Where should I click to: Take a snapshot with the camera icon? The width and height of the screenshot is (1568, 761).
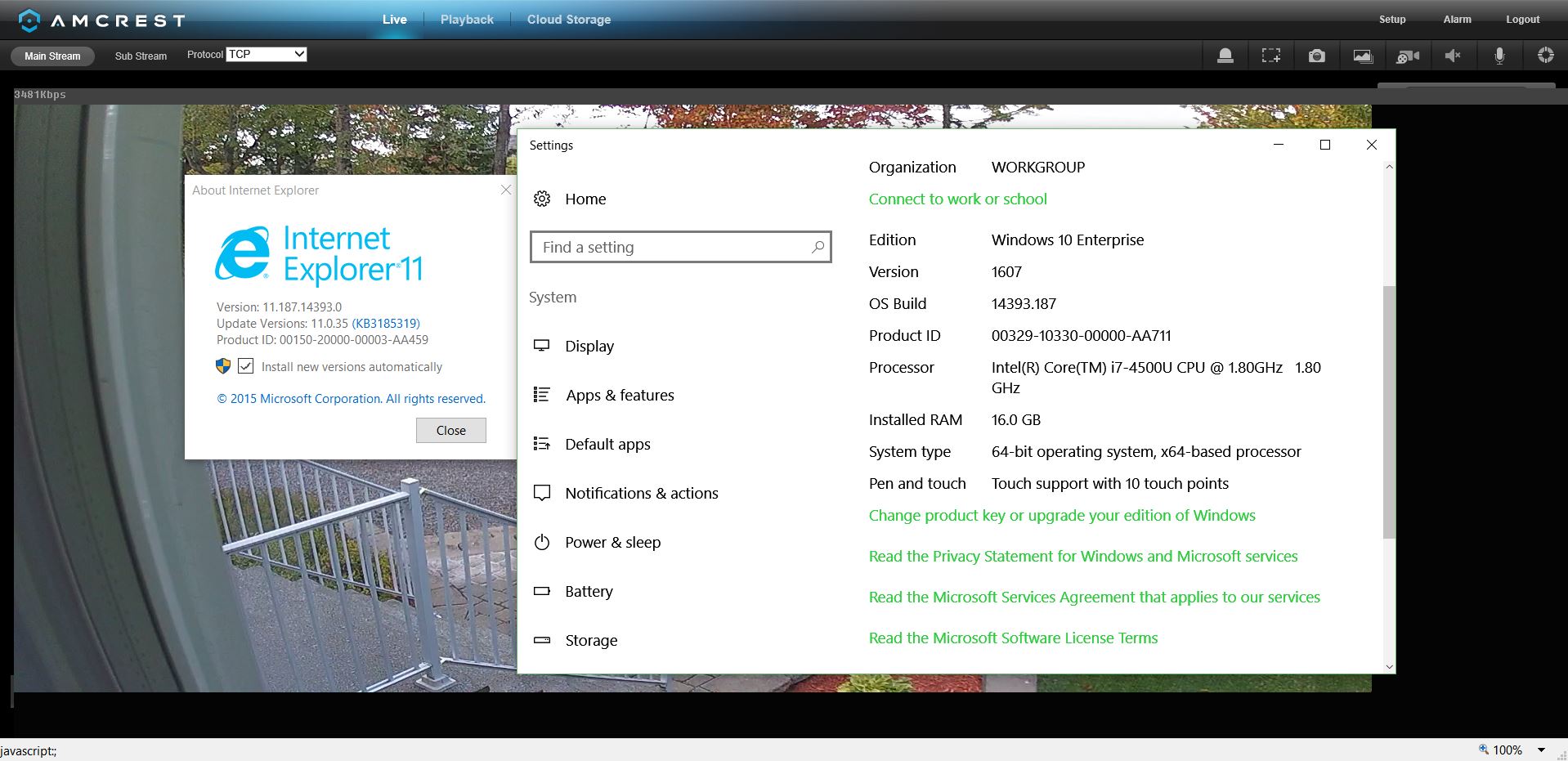point(1316,56)
